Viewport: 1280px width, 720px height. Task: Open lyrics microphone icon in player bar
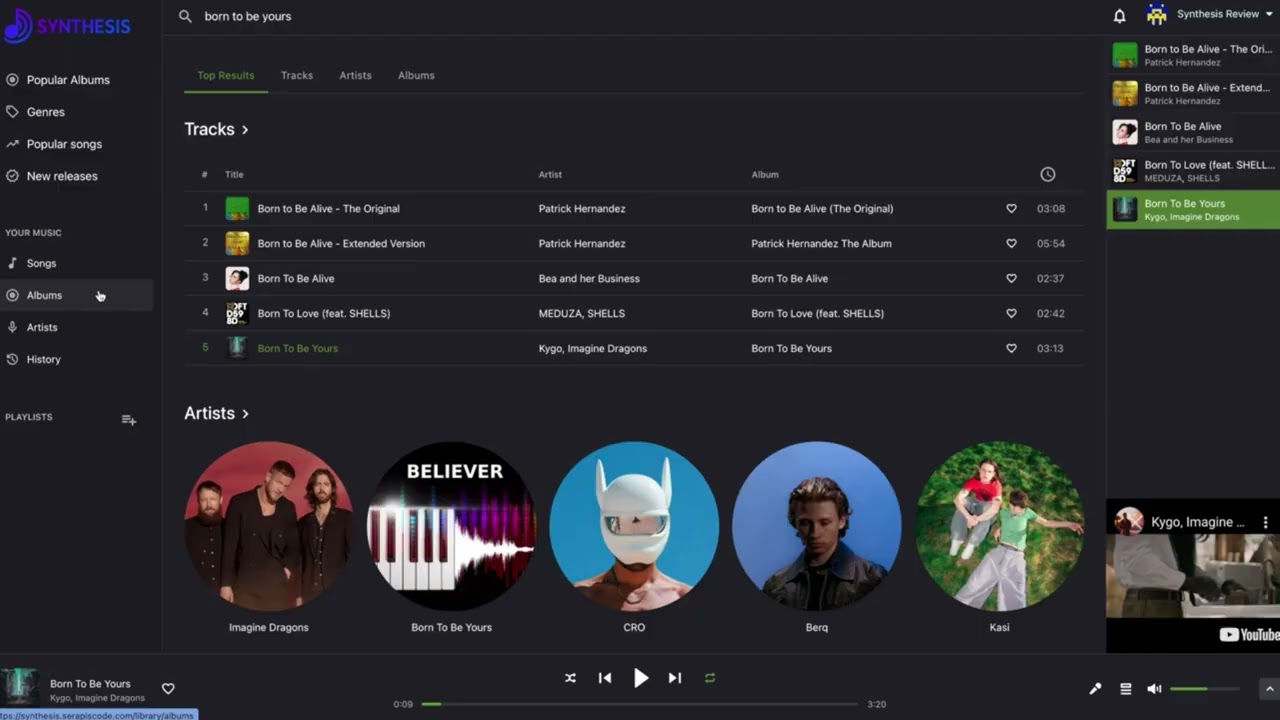tap(1095, 689)
